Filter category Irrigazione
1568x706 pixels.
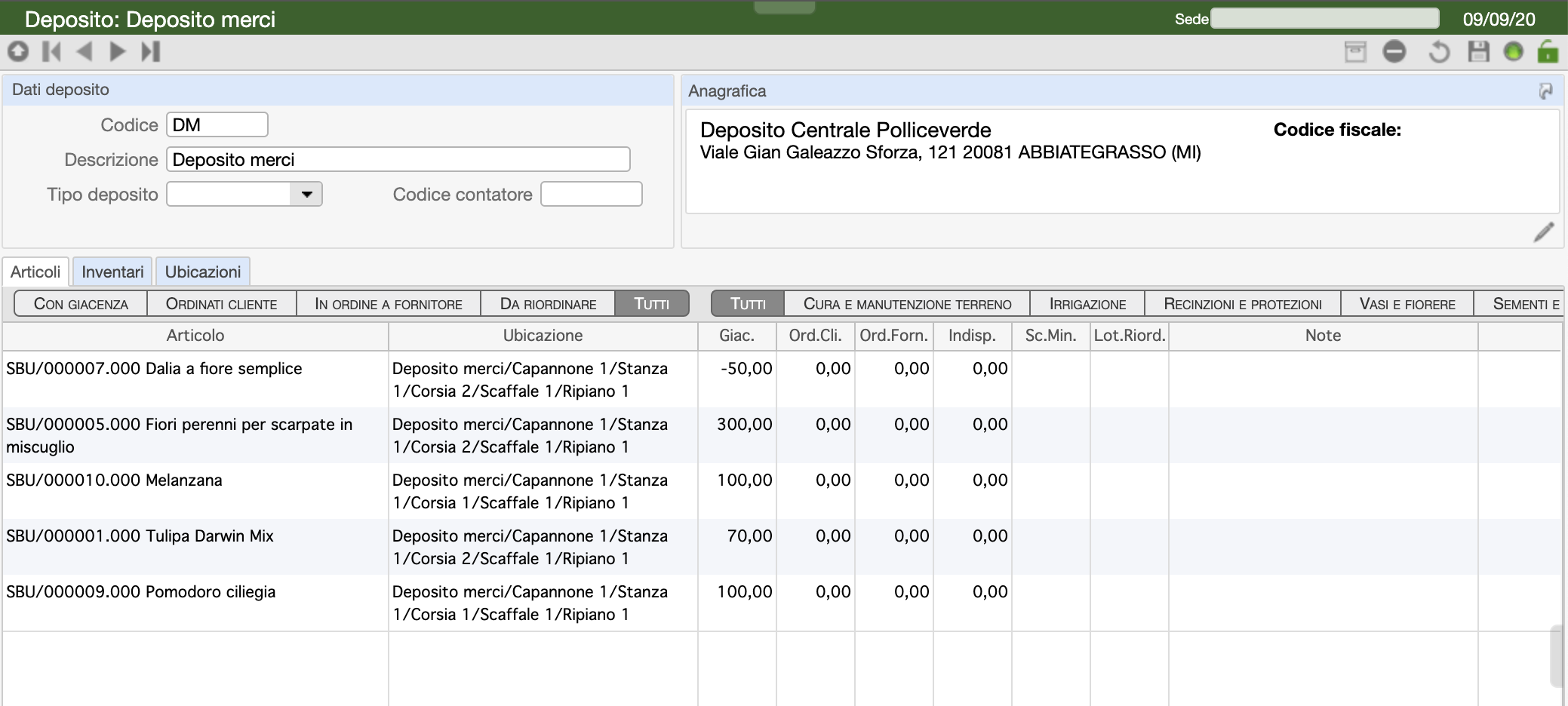(x=1087, y=304)
